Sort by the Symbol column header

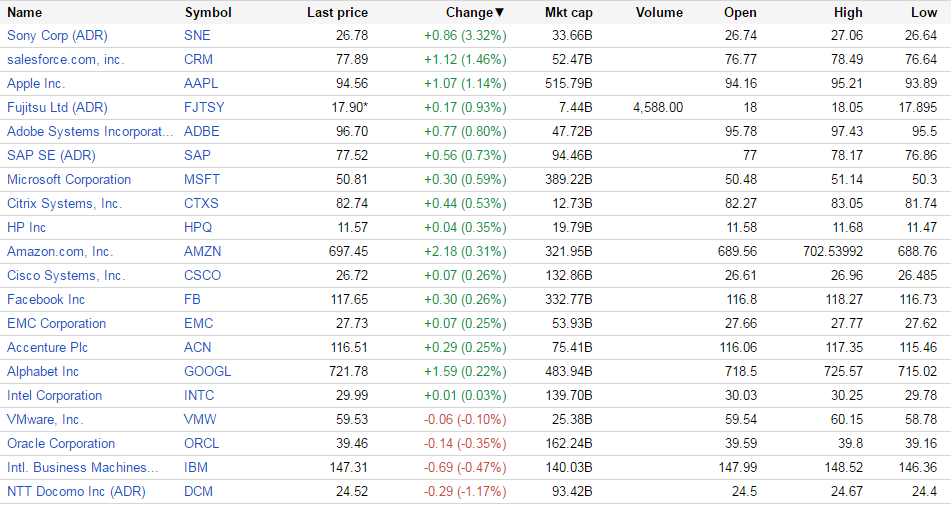208,13
